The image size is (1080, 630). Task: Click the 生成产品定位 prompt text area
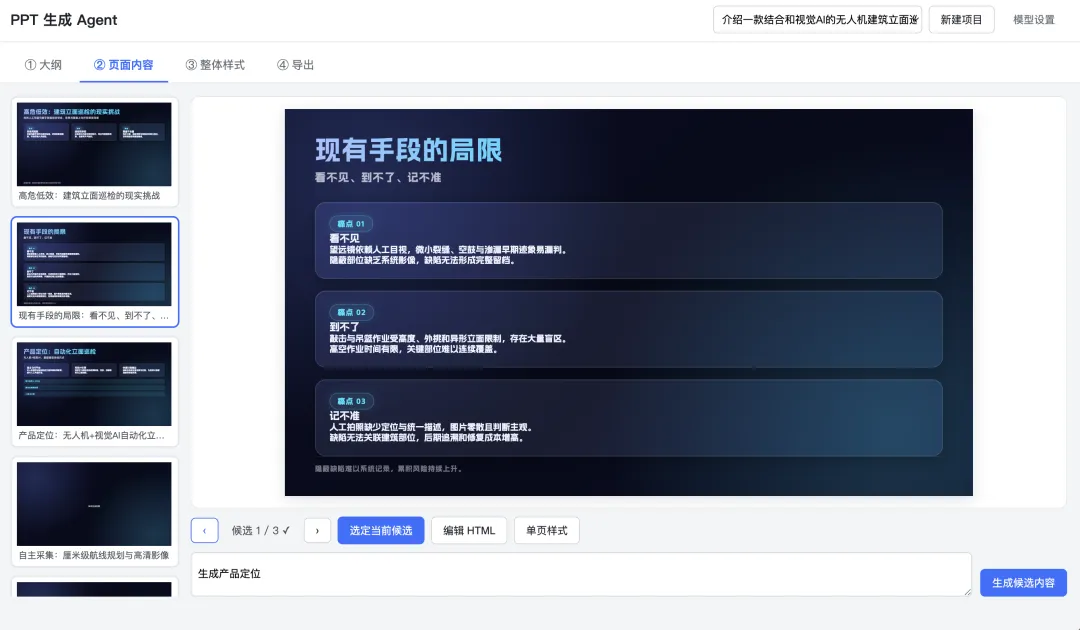coord(581,574)
